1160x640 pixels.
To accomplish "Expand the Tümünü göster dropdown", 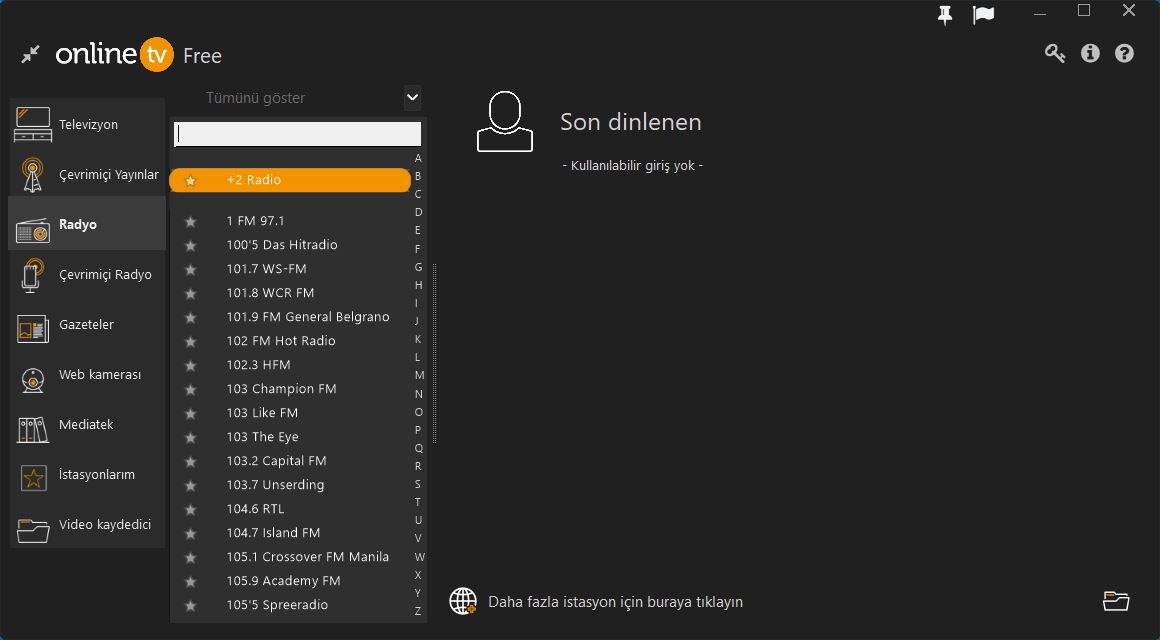I will [x=413, y=98].
